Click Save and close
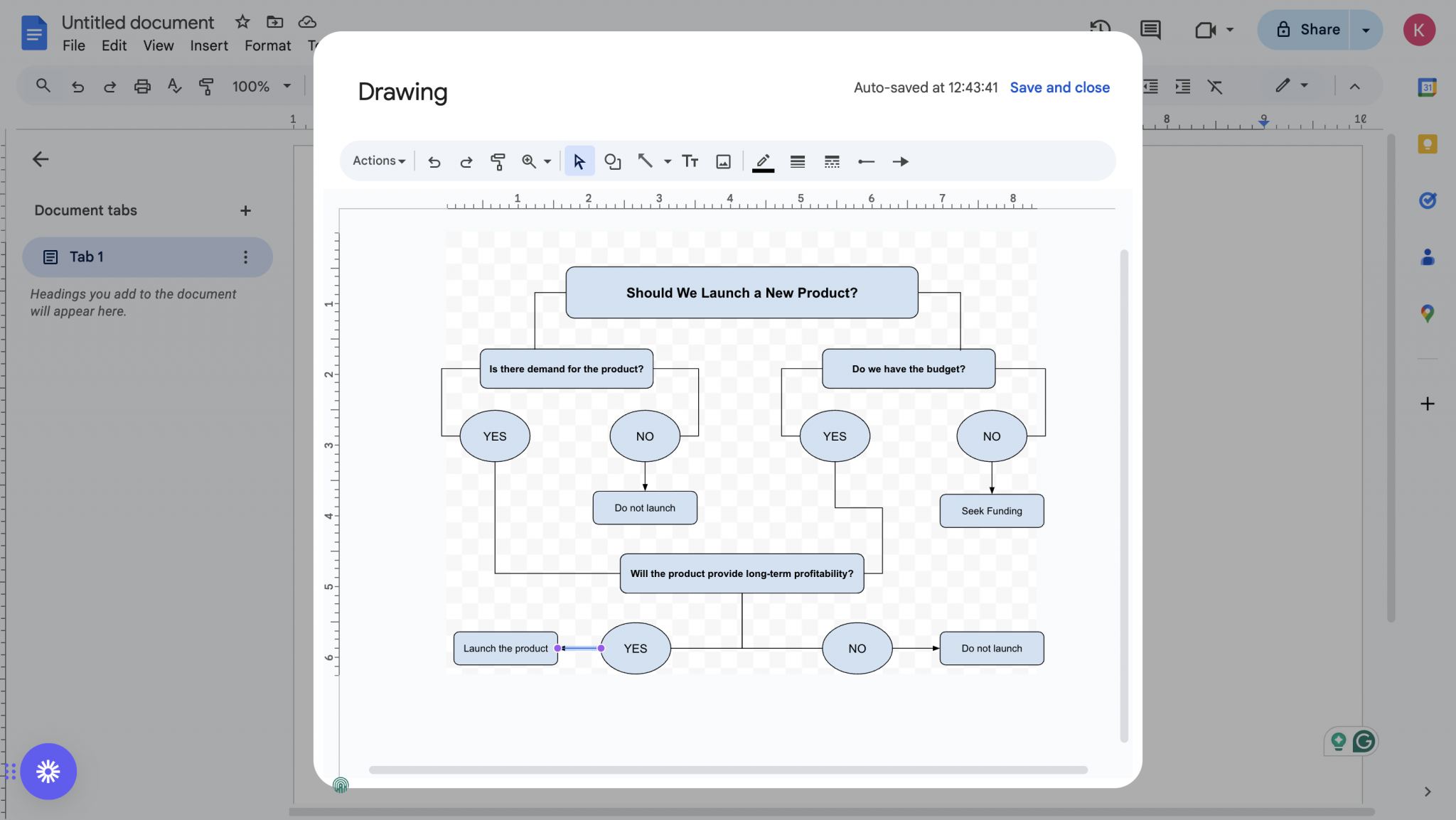The height and width of the screenshot is (820, 1456). point(1059,87)
